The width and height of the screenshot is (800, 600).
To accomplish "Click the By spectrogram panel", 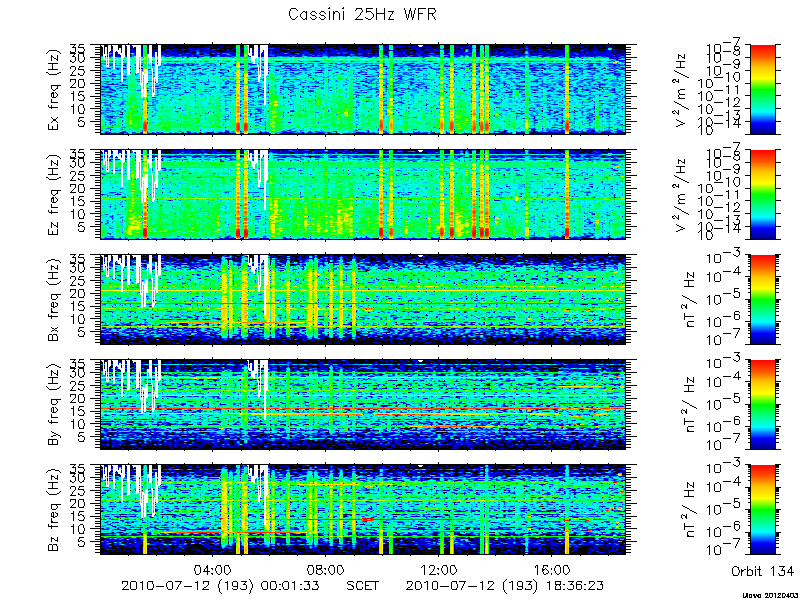I will (x=363, y=405).
